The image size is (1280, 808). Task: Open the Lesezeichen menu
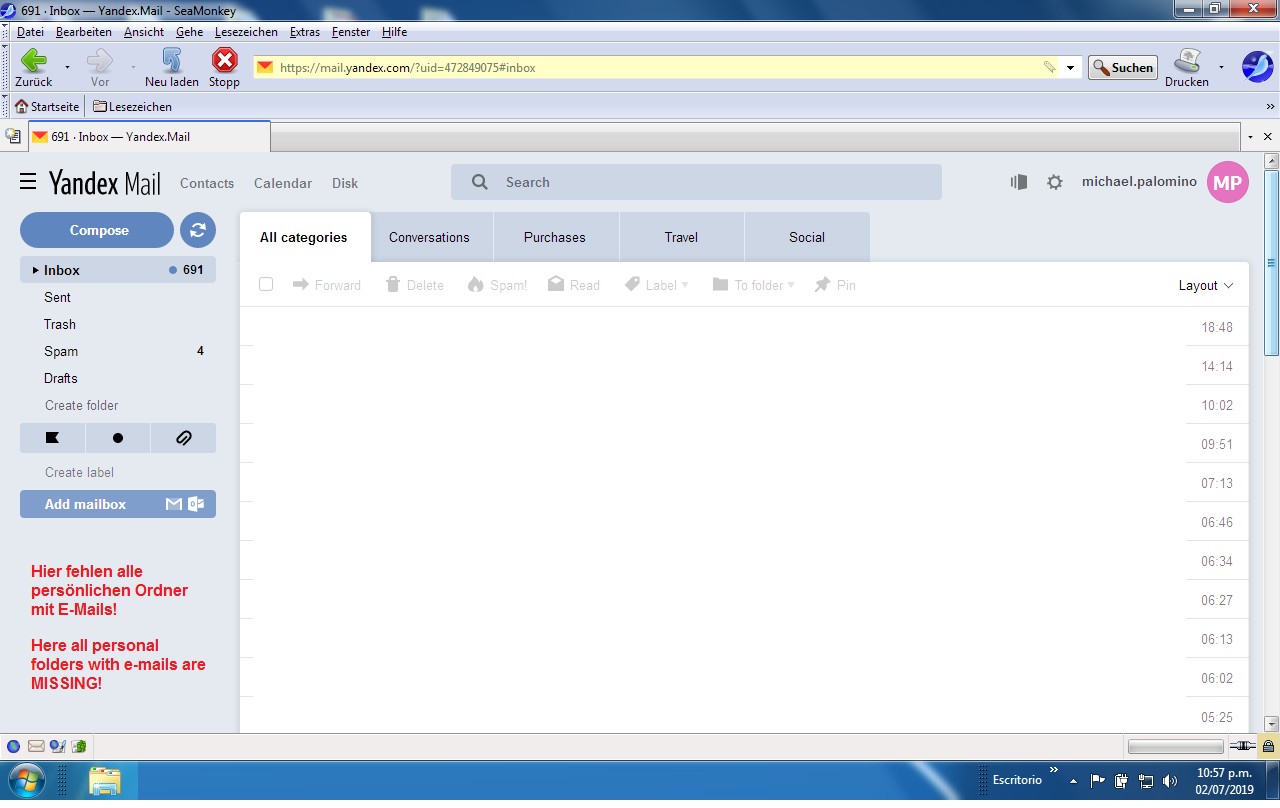(246, 32)
